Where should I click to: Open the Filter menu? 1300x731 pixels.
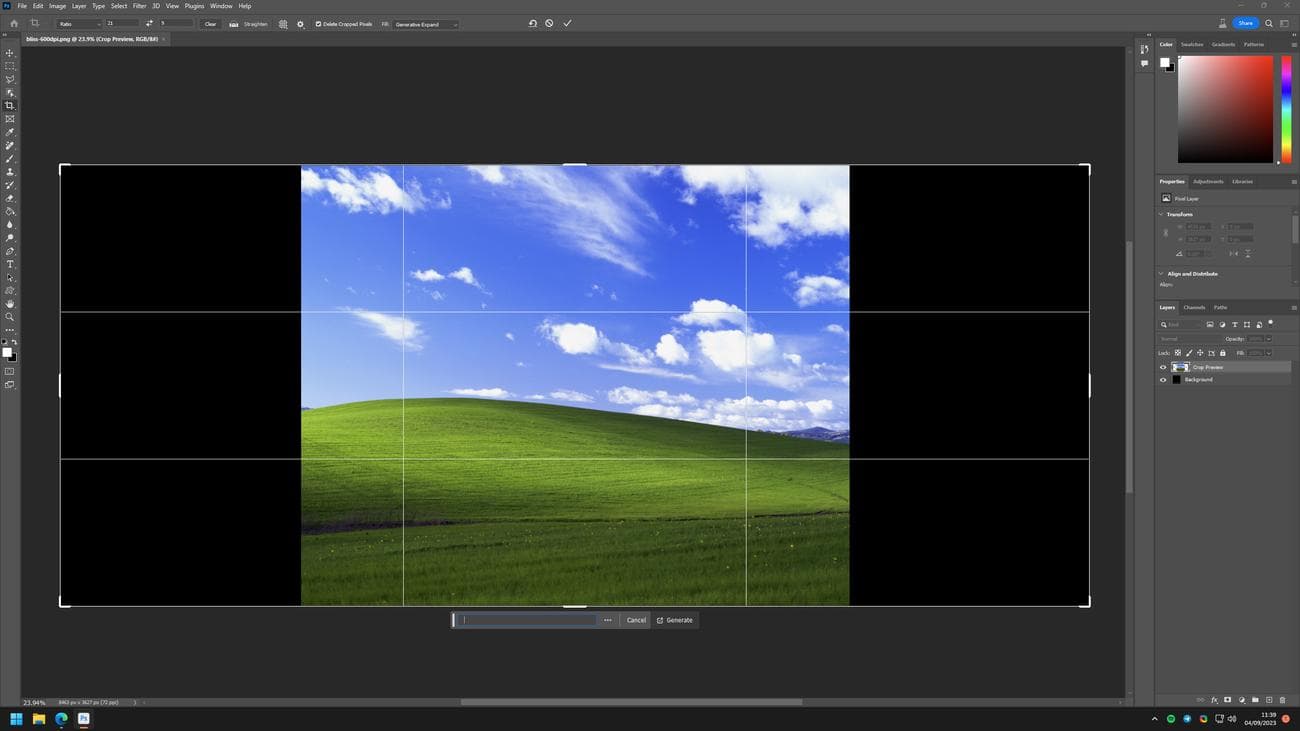(139, 6)
